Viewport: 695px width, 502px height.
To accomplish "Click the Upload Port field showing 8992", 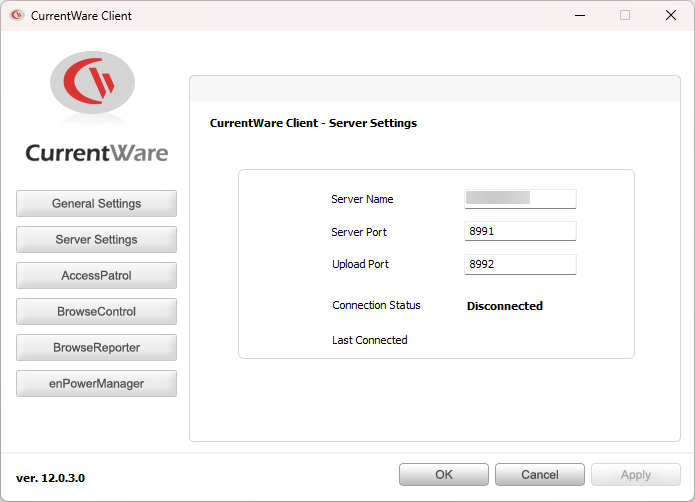I will 520,264.
